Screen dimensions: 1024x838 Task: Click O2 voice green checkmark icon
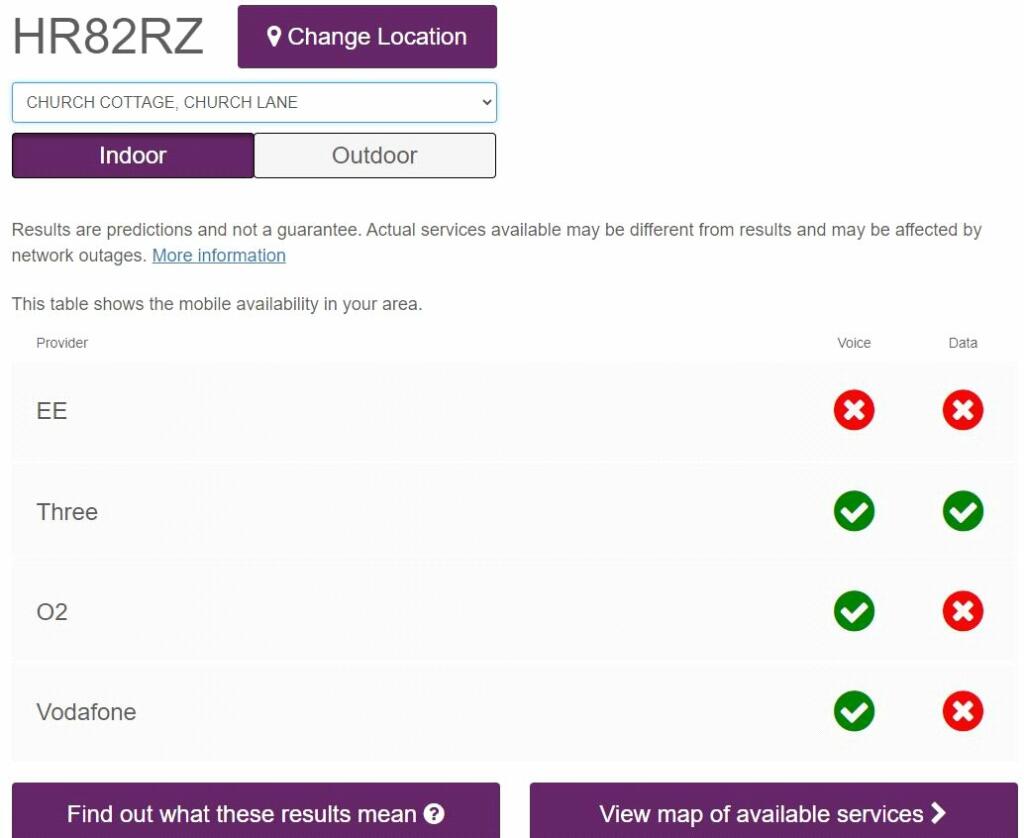[x=854, y=611]
